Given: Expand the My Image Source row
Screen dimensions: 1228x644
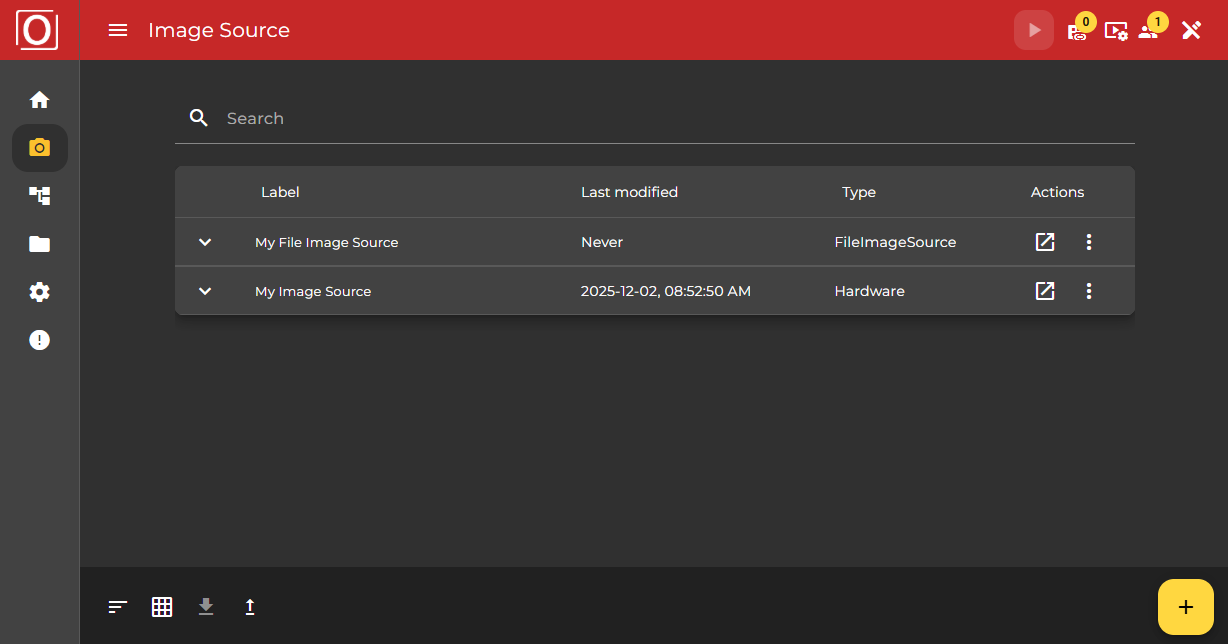Looking at the screenshot, I should tap(204, 291).
